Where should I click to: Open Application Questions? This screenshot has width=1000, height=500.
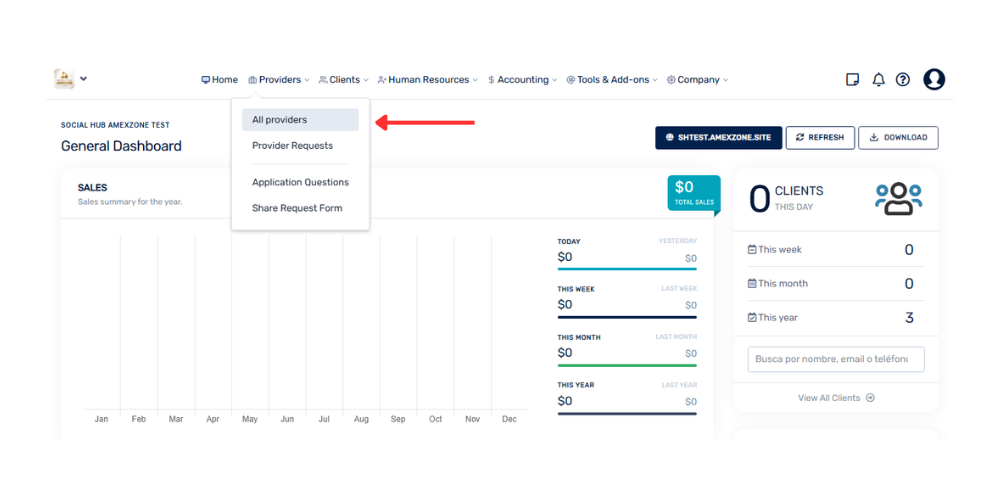[300, 182]
